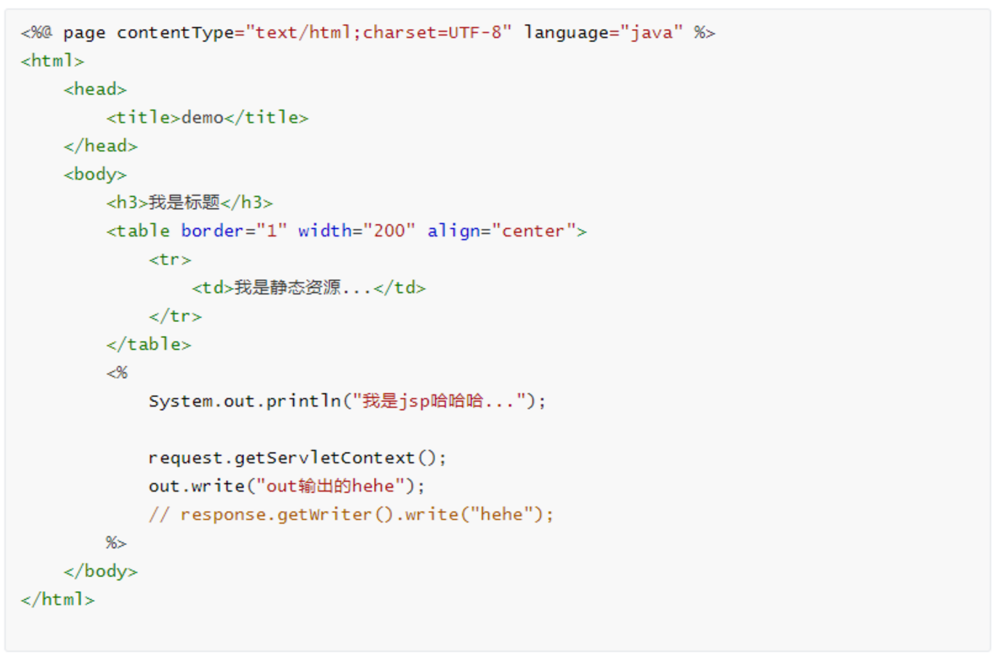The height and width of the screenshot is (659, 997).
Task: Click the opening <head> tag
Action: (x=95, y=89)
